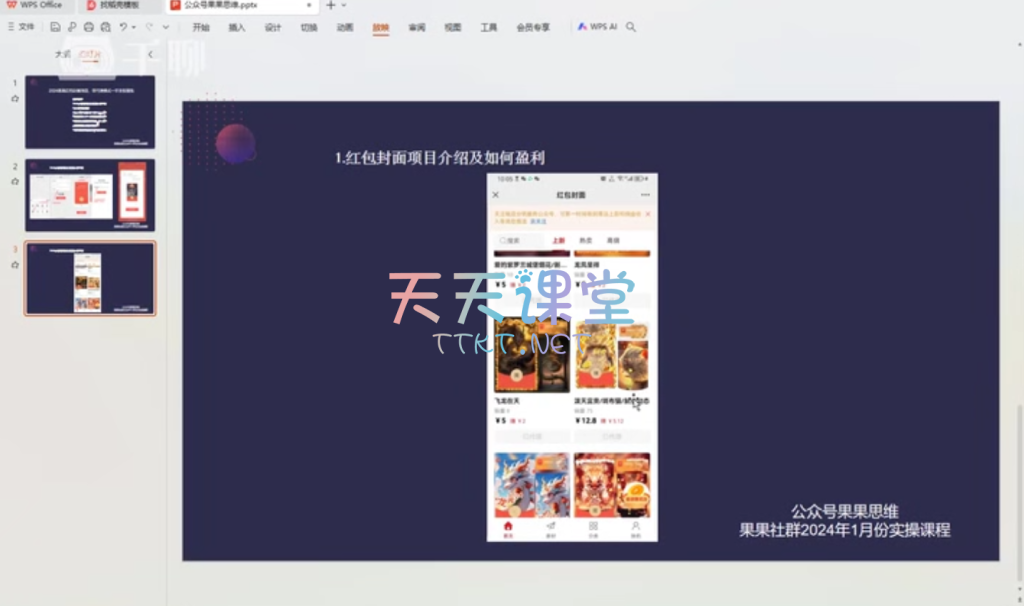Click the print icon in quick toolbar
This screenshot has height=606, width=1024.
[89, 27]
